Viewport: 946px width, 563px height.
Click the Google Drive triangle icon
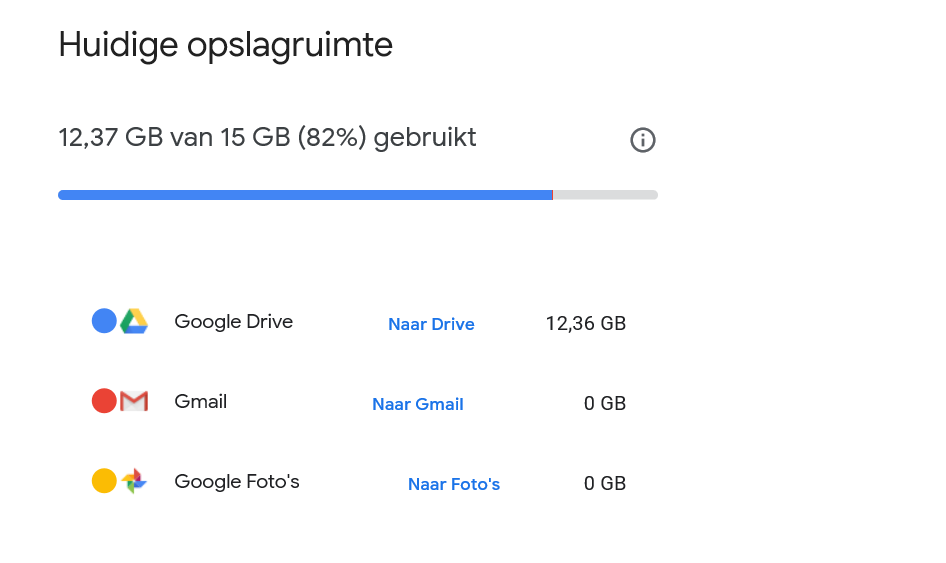tap(134, 321)
